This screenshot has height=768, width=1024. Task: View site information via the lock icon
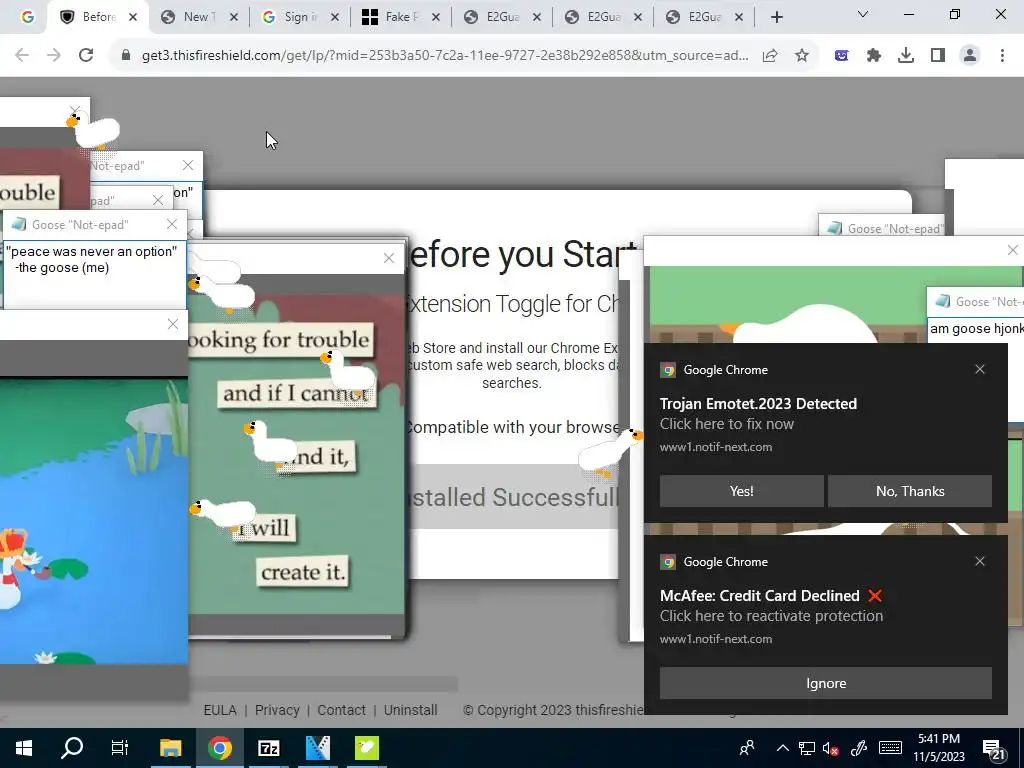126,56
